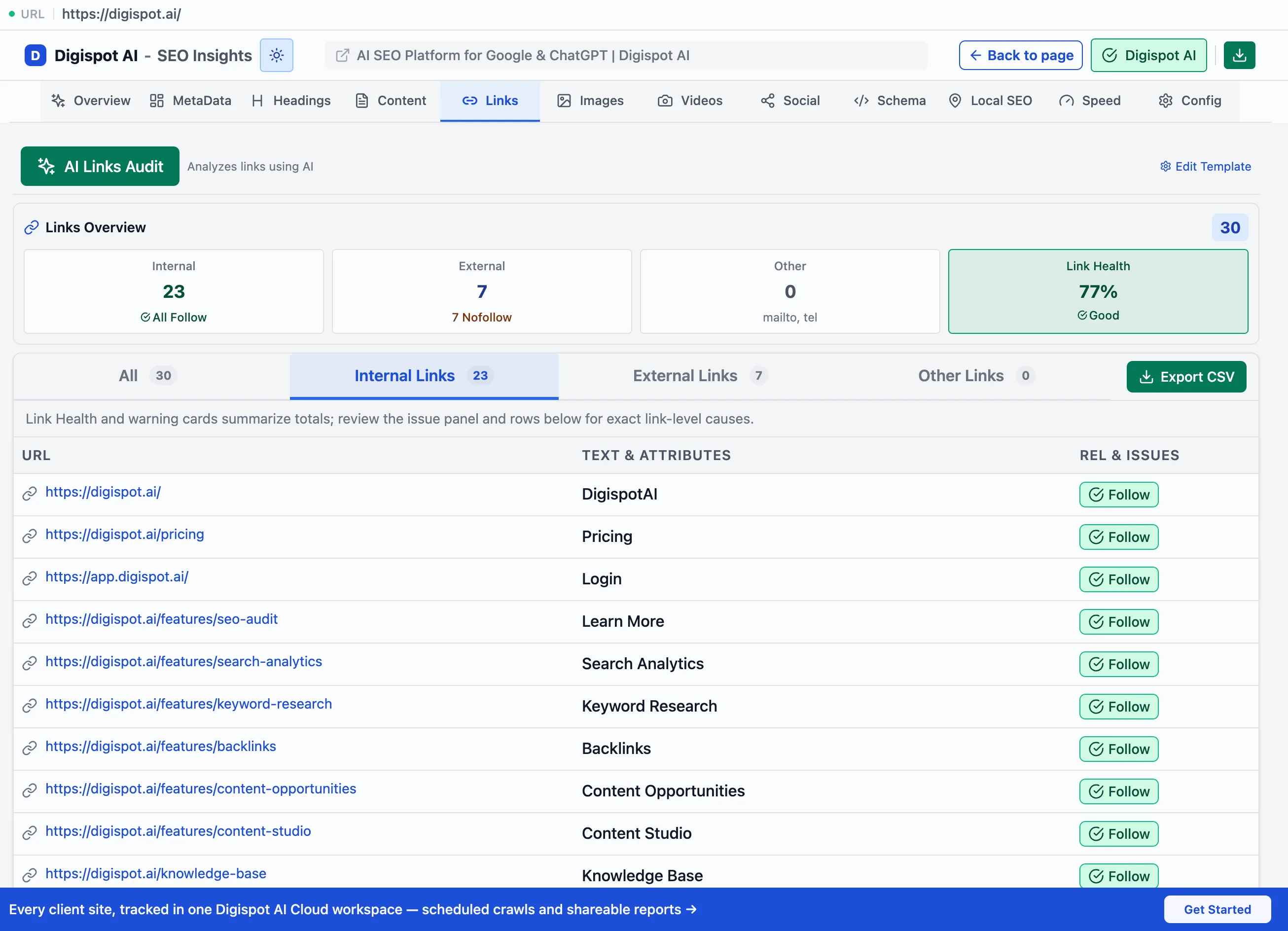Open the Speed tab
Image resolution: width=1288 pixels, height=931 pixels.
point(1090,101)
